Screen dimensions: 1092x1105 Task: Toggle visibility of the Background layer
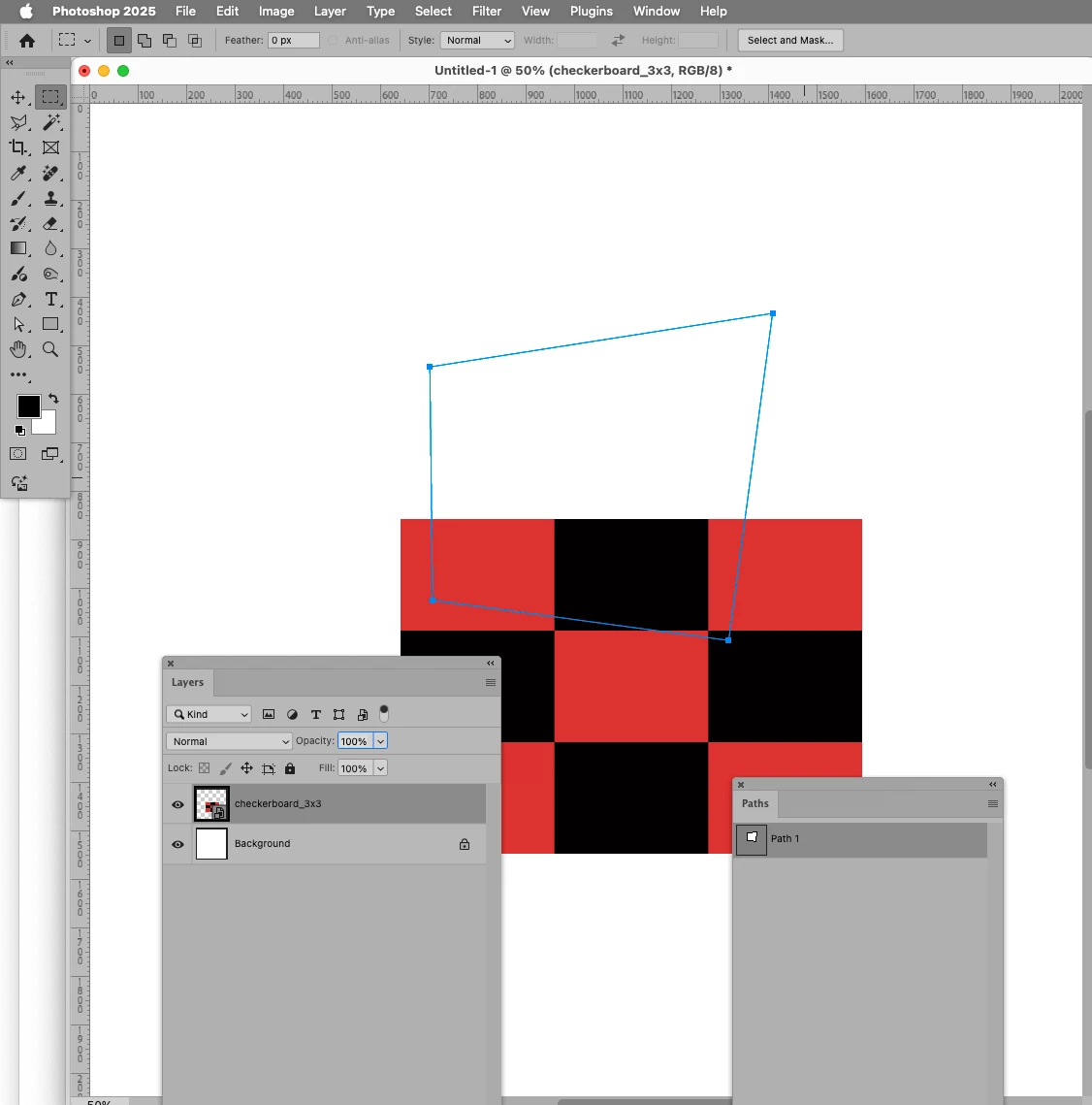tap(177, 844)
